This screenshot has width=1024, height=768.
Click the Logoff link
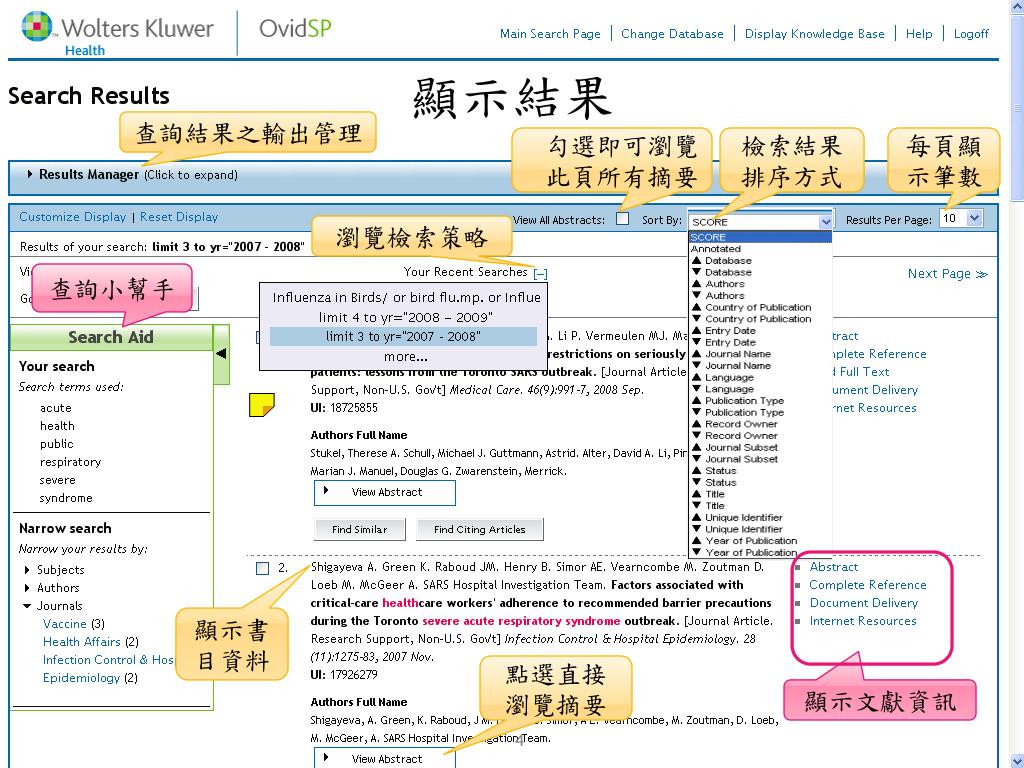tap(971, 34)
